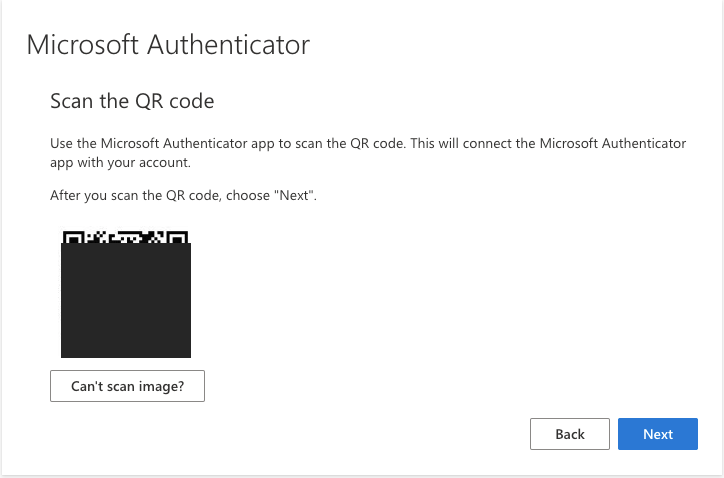Image resolution: width=724 pixels, height=478 pixels.
Task: Click the word "Microsoft" in the main title
Action: point(83,45)
